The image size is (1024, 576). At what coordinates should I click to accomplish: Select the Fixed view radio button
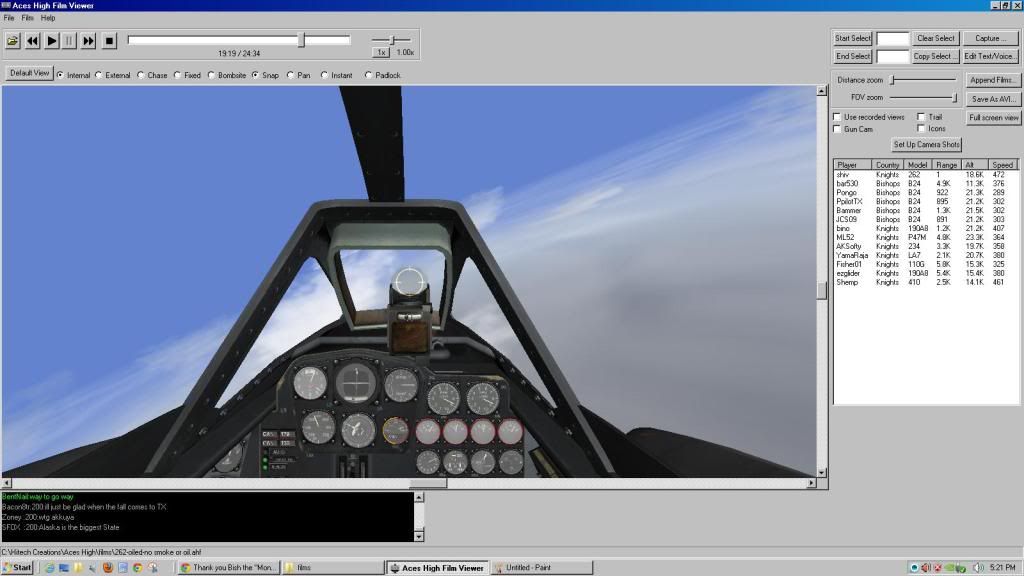tap(177, 75)
